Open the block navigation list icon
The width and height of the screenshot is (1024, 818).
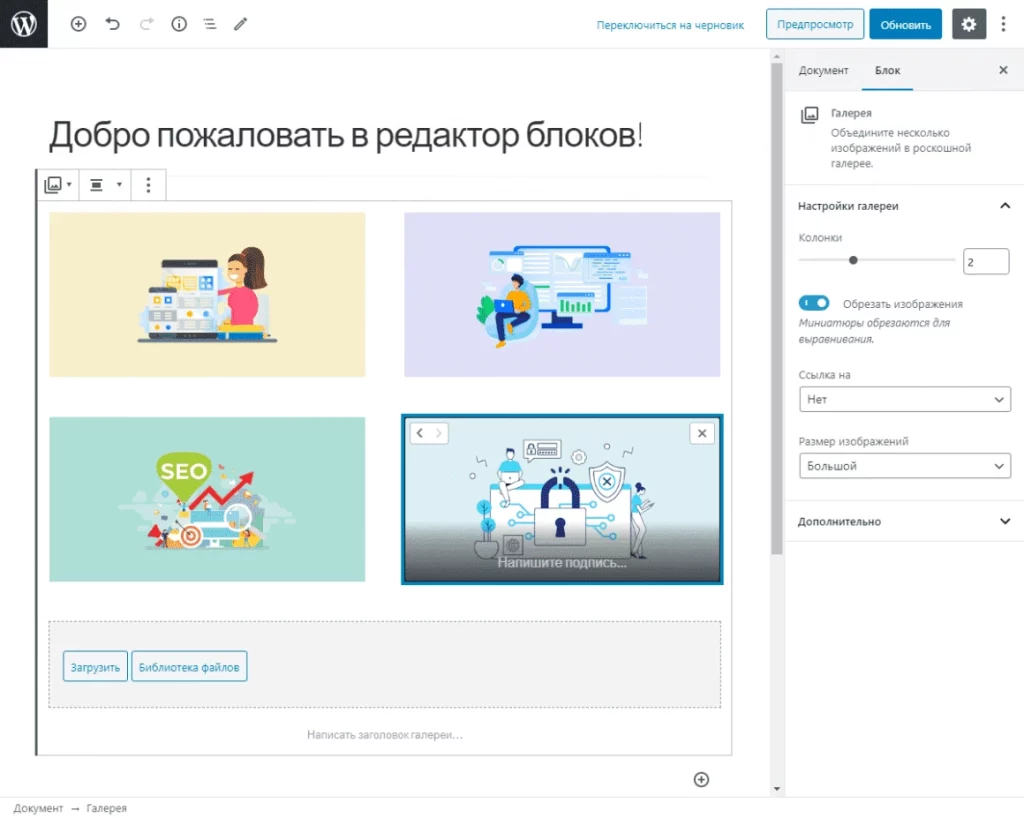209,24
